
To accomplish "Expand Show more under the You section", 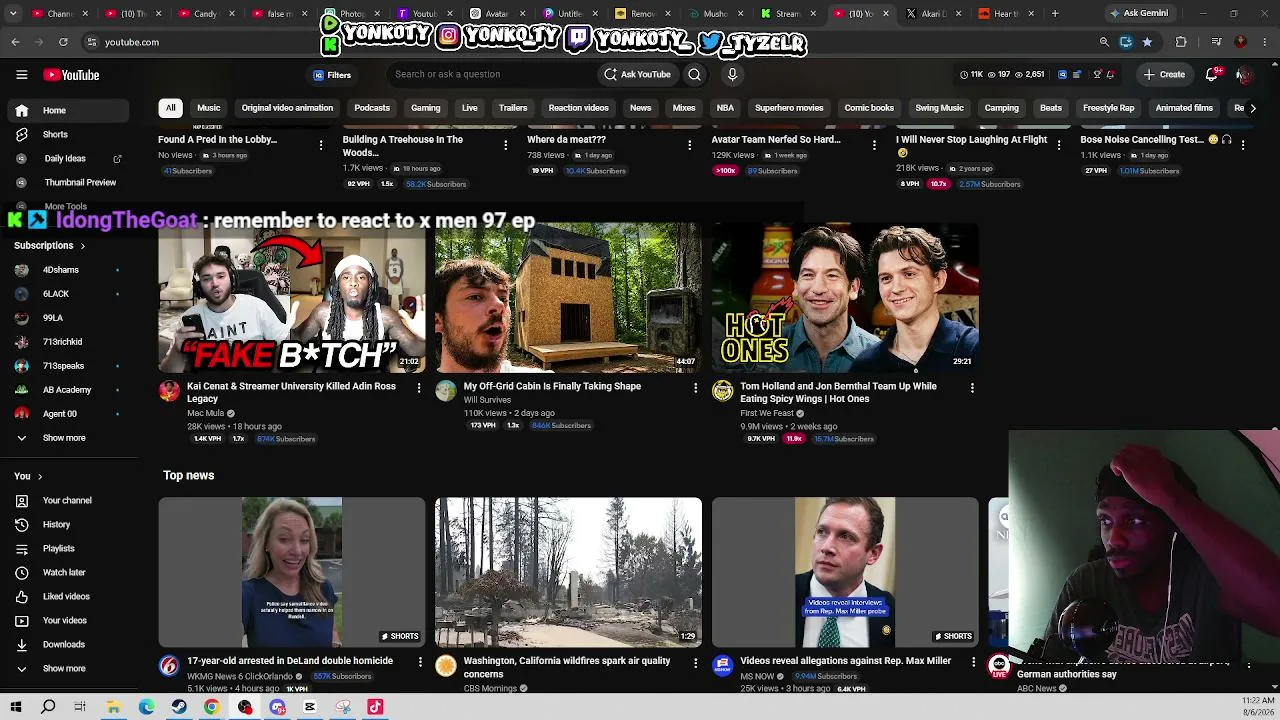I will tap(64, 668).
